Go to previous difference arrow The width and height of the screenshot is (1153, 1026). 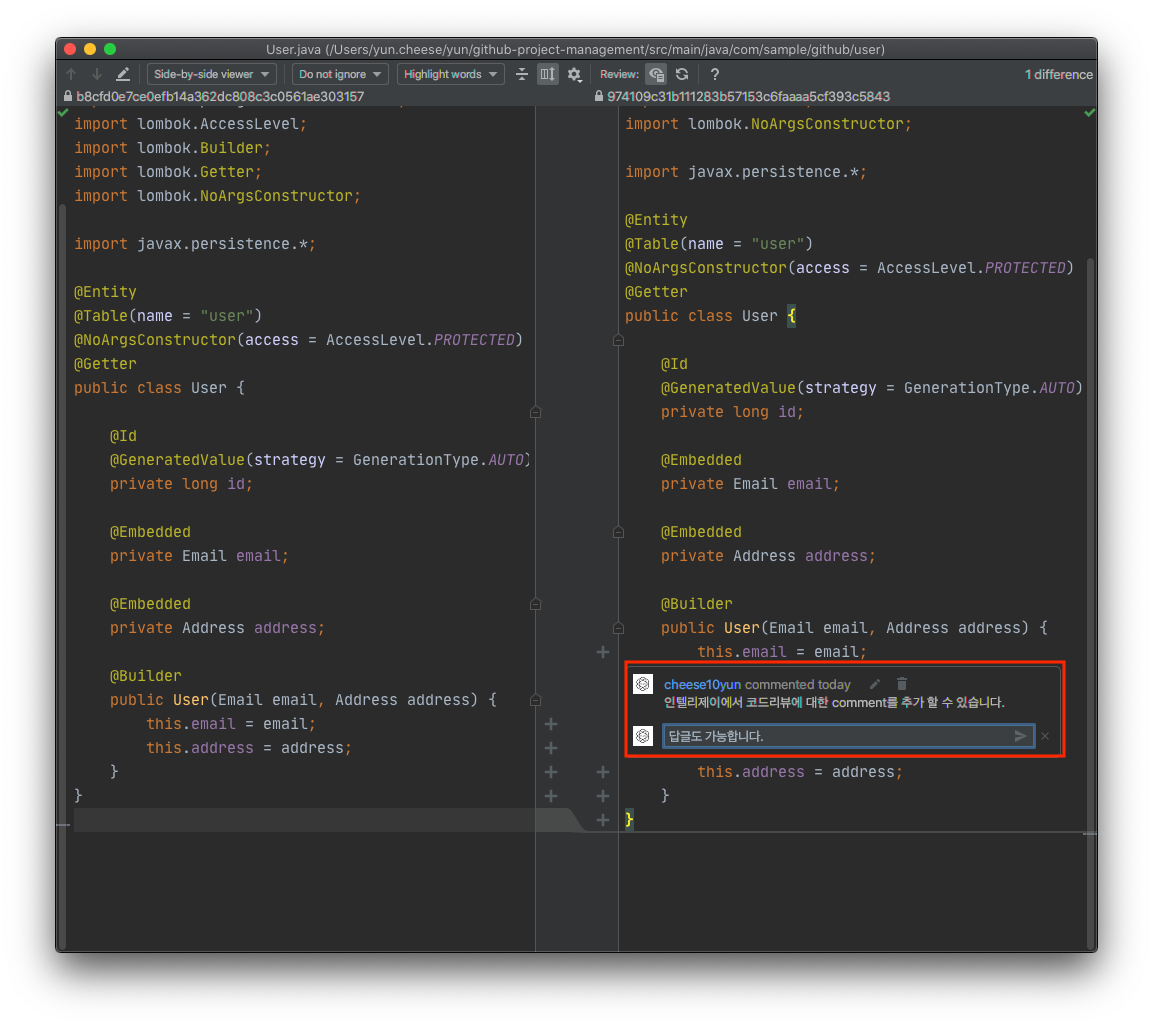click(x=71, y=74)
